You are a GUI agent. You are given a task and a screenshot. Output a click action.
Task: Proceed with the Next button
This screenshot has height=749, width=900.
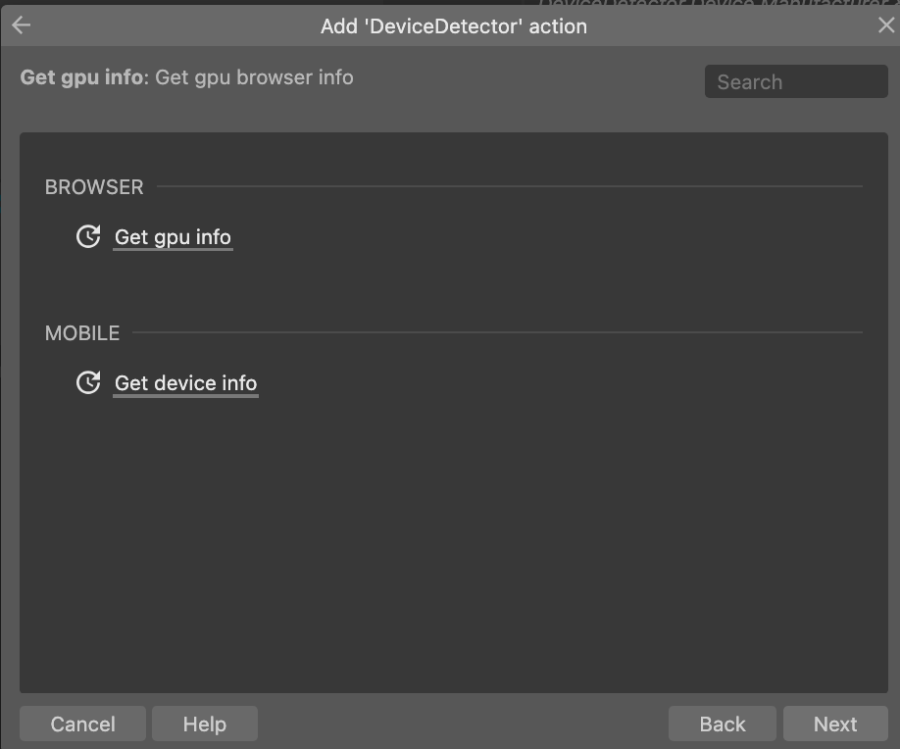[835, 724]
